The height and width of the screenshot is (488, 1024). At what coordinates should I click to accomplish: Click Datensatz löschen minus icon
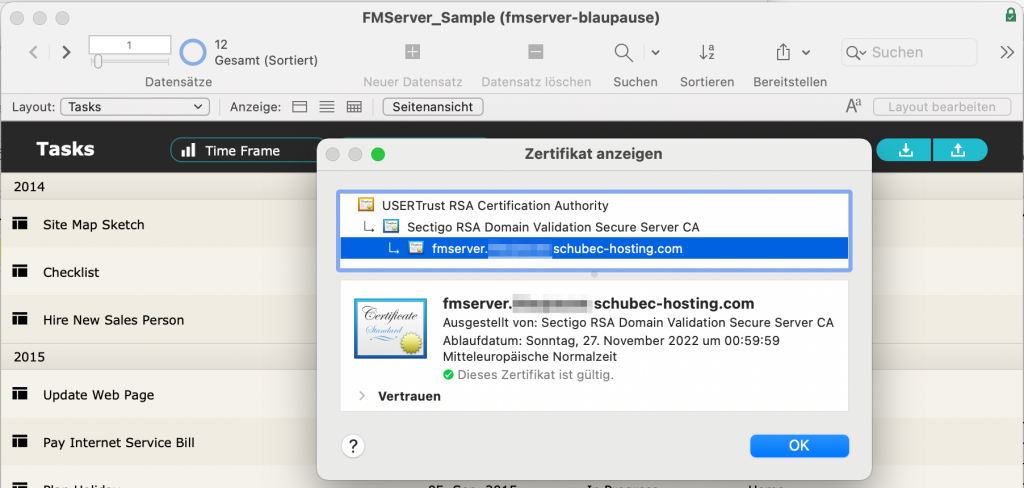[536, 52]
